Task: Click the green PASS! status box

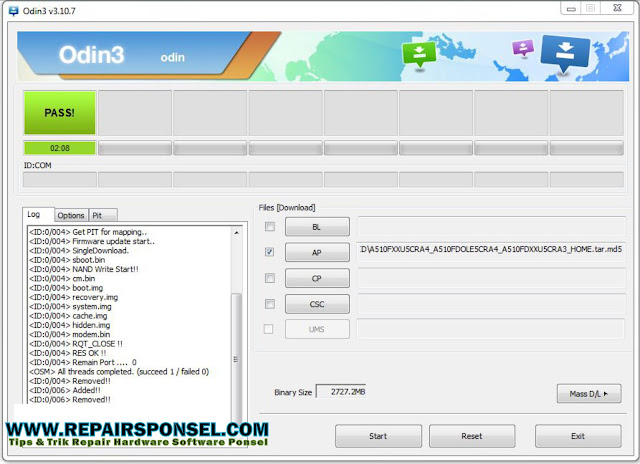Action: click(60, 113)
